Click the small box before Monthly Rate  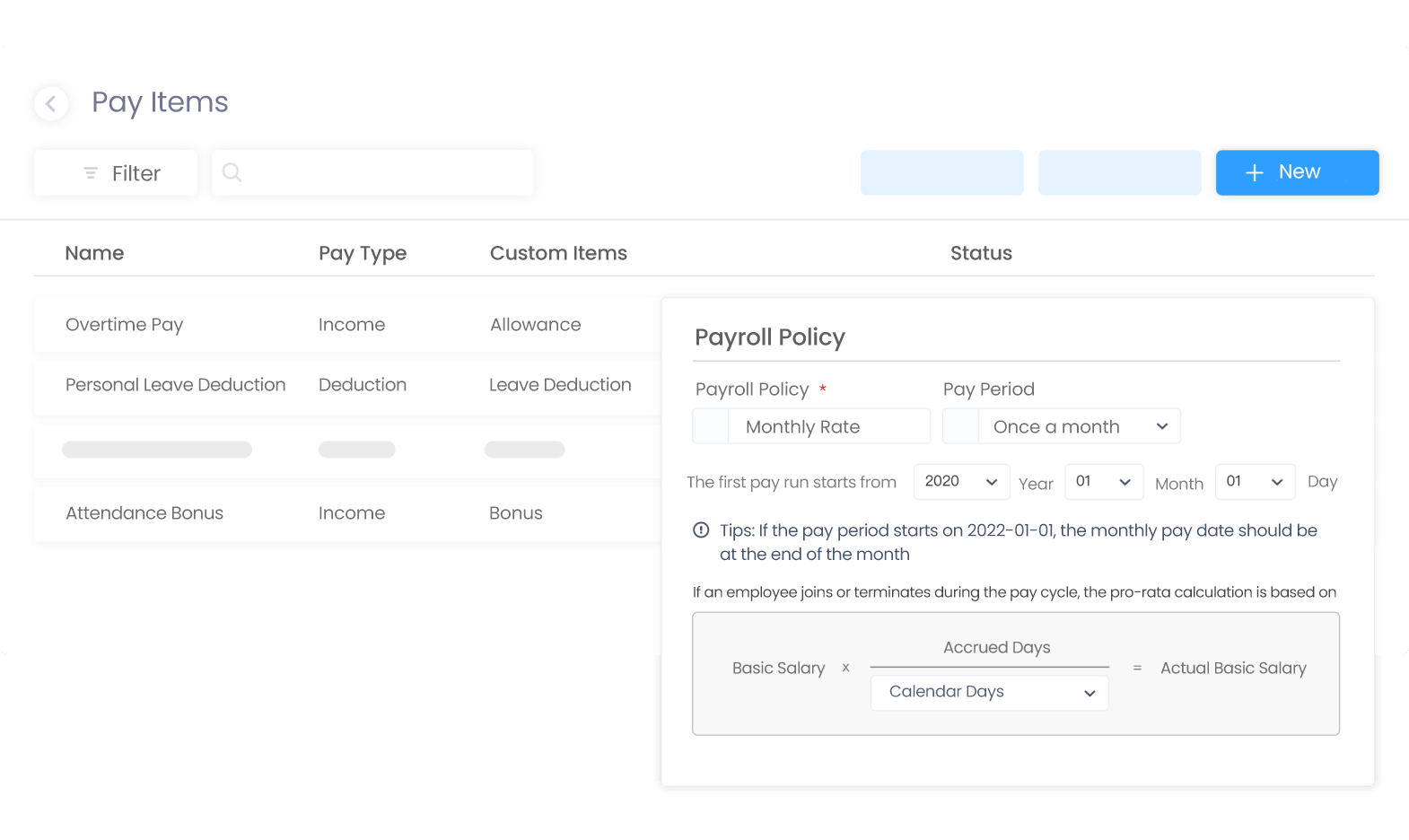[711, 426]
